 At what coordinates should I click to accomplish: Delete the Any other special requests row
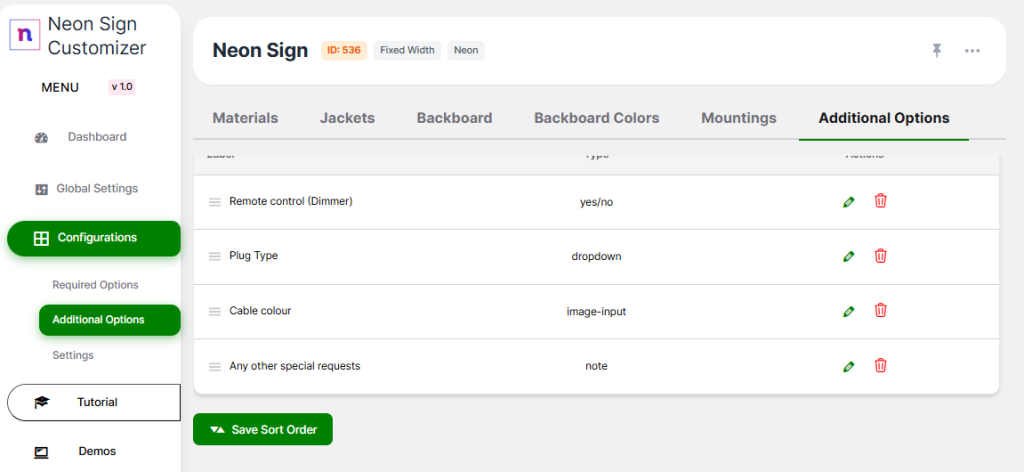click(x=880, y=366)
